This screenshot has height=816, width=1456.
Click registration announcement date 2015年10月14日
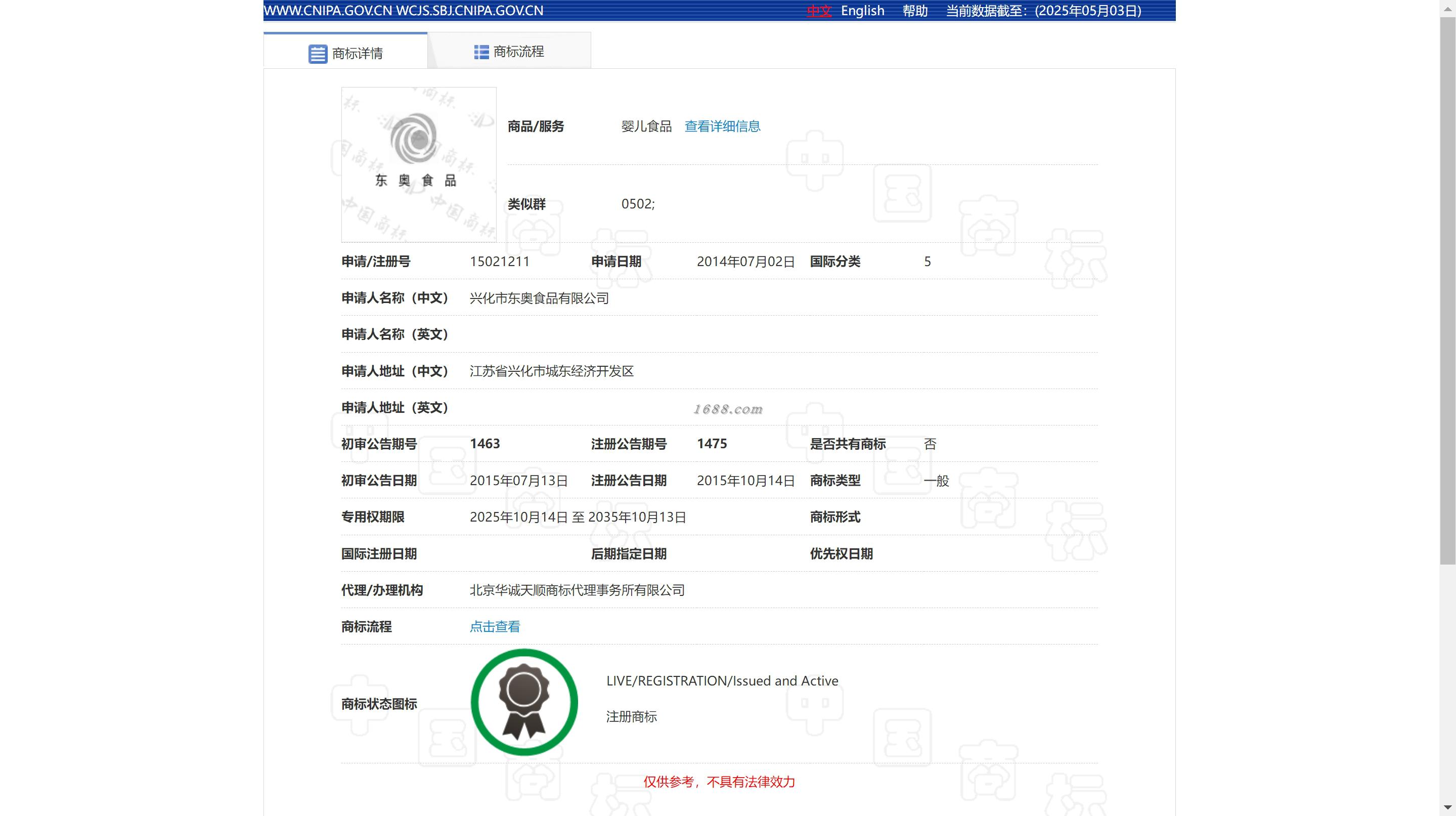point(745,481)
